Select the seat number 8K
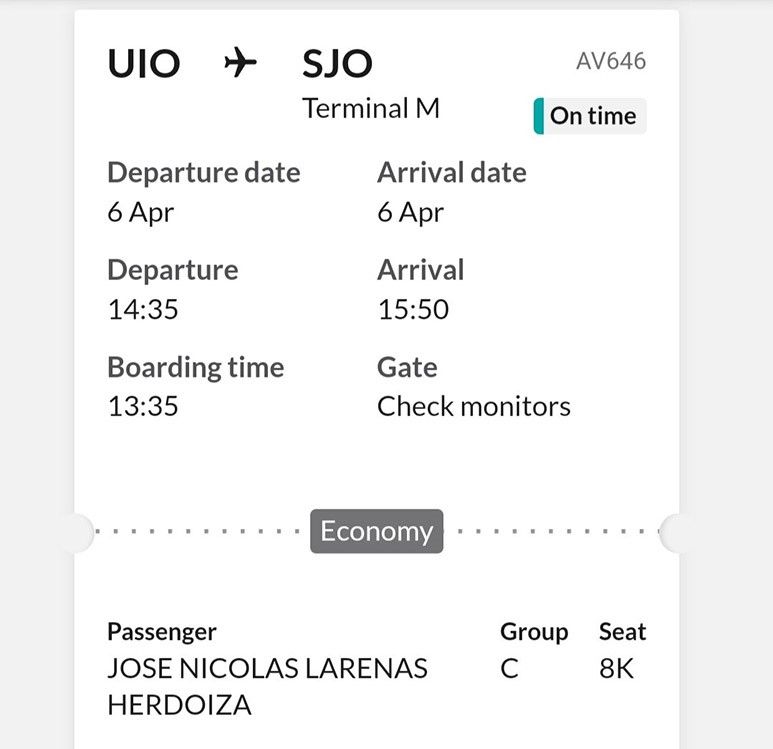The height and width of the screenshot is (749, 773). [617, 668]
